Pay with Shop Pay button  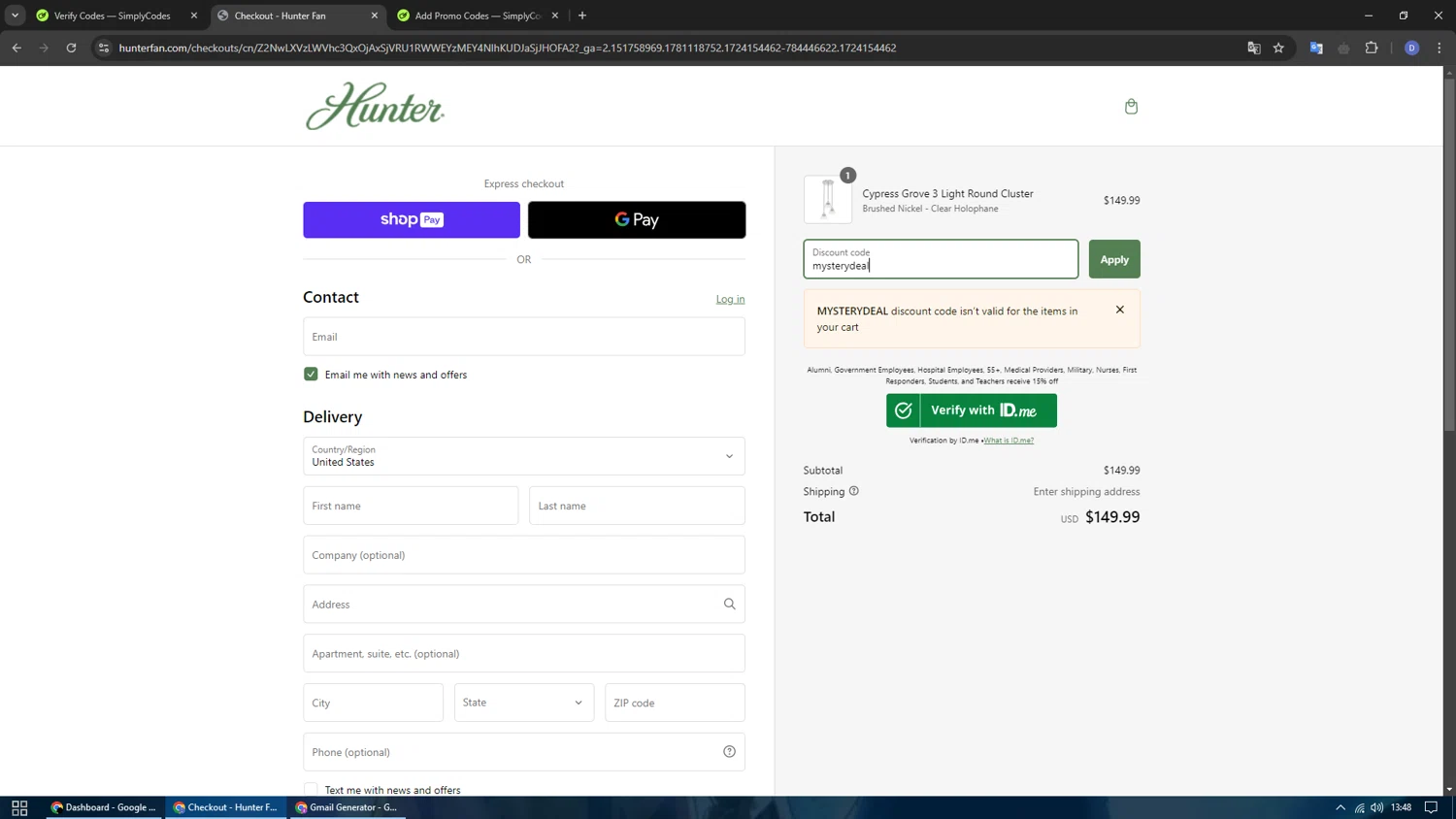[412, 220]
